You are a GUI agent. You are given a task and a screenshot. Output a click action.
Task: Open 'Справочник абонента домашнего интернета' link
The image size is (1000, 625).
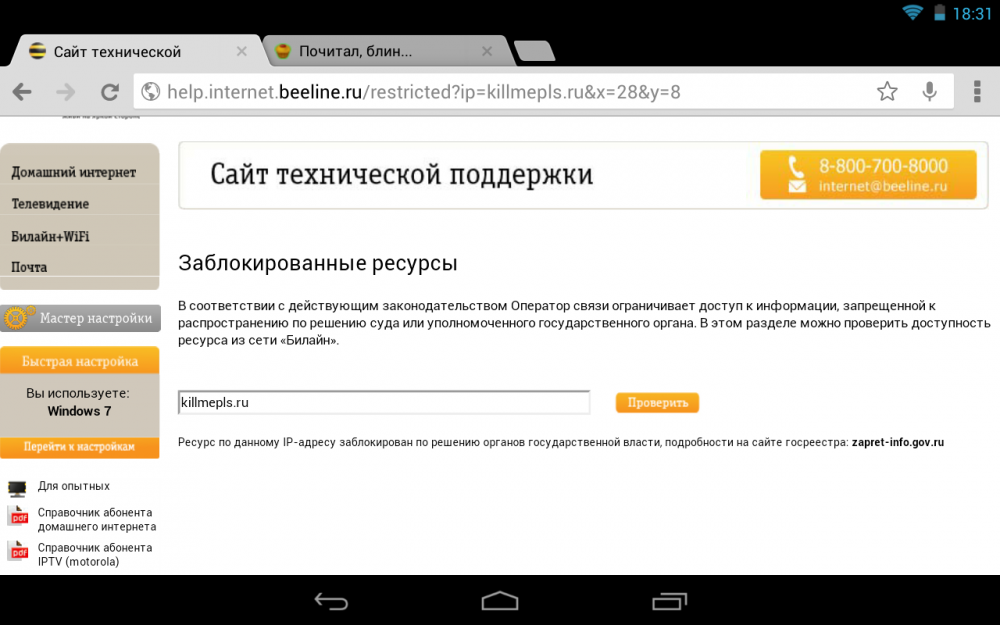pyautogui.click(x=97, y=519)
